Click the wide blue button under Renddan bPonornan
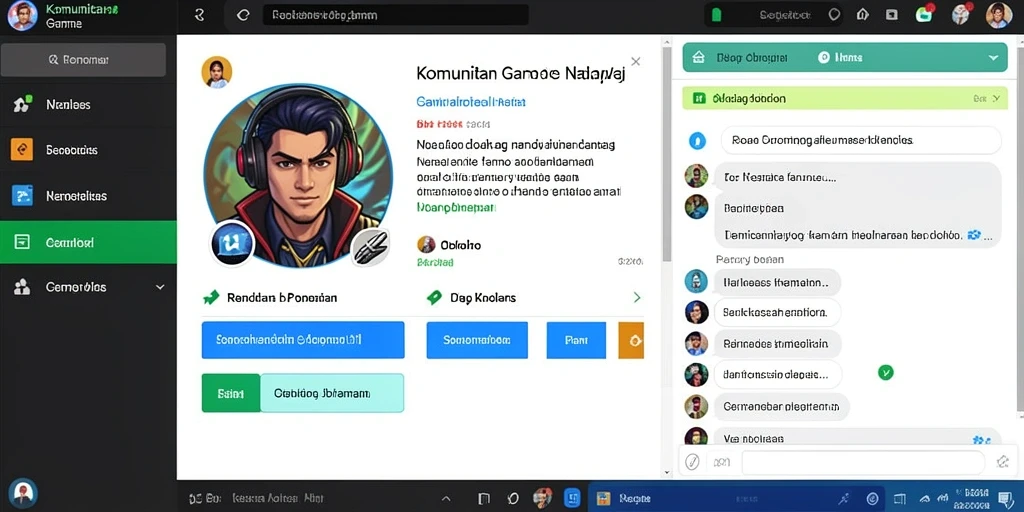Screen dimensions: 1024x512 [x=303, y=340]
